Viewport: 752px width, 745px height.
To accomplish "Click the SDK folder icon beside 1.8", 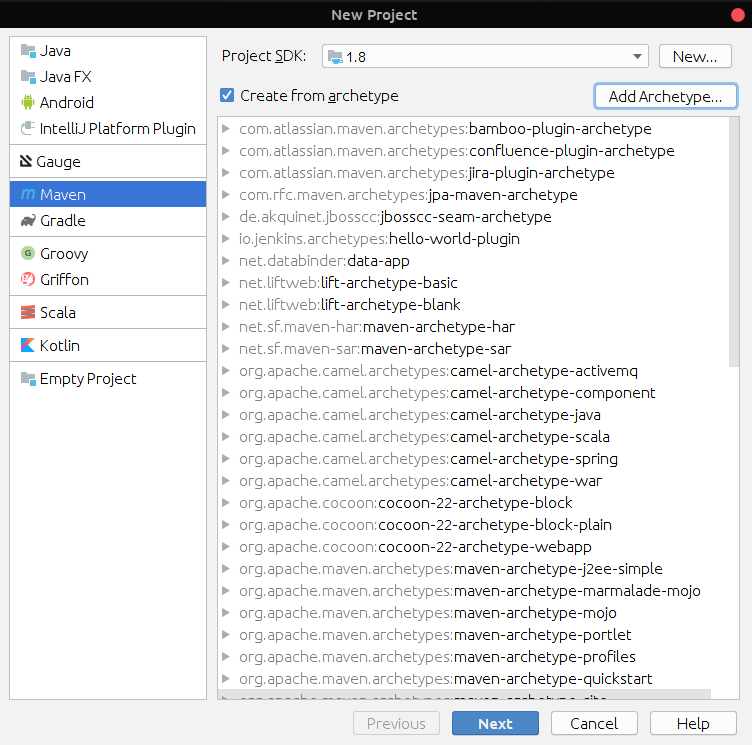I will point(335,57).
